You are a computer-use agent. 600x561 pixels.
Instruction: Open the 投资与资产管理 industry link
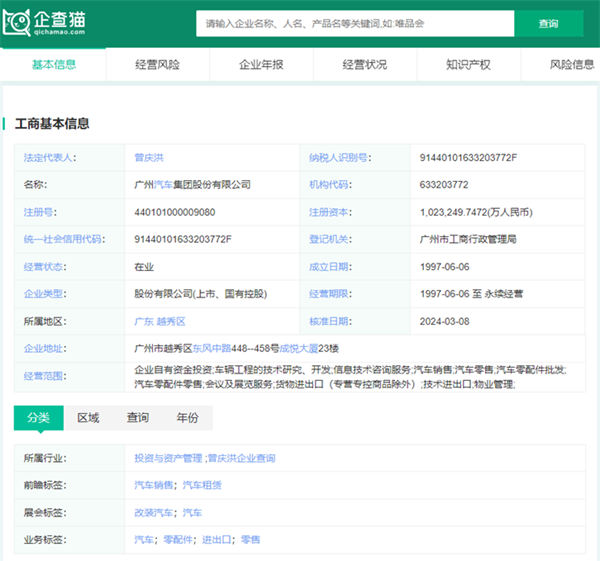168,458
